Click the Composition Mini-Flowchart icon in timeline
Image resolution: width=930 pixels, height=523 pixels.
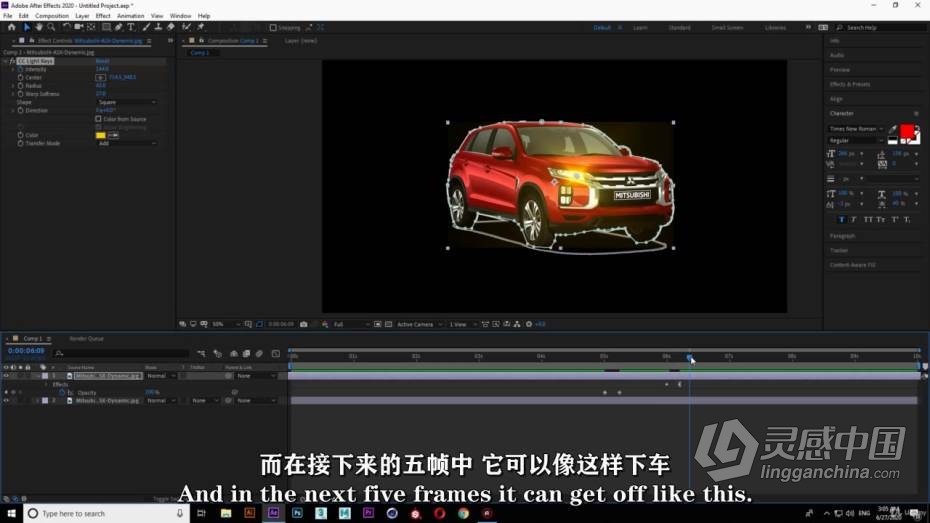(202, 353)
